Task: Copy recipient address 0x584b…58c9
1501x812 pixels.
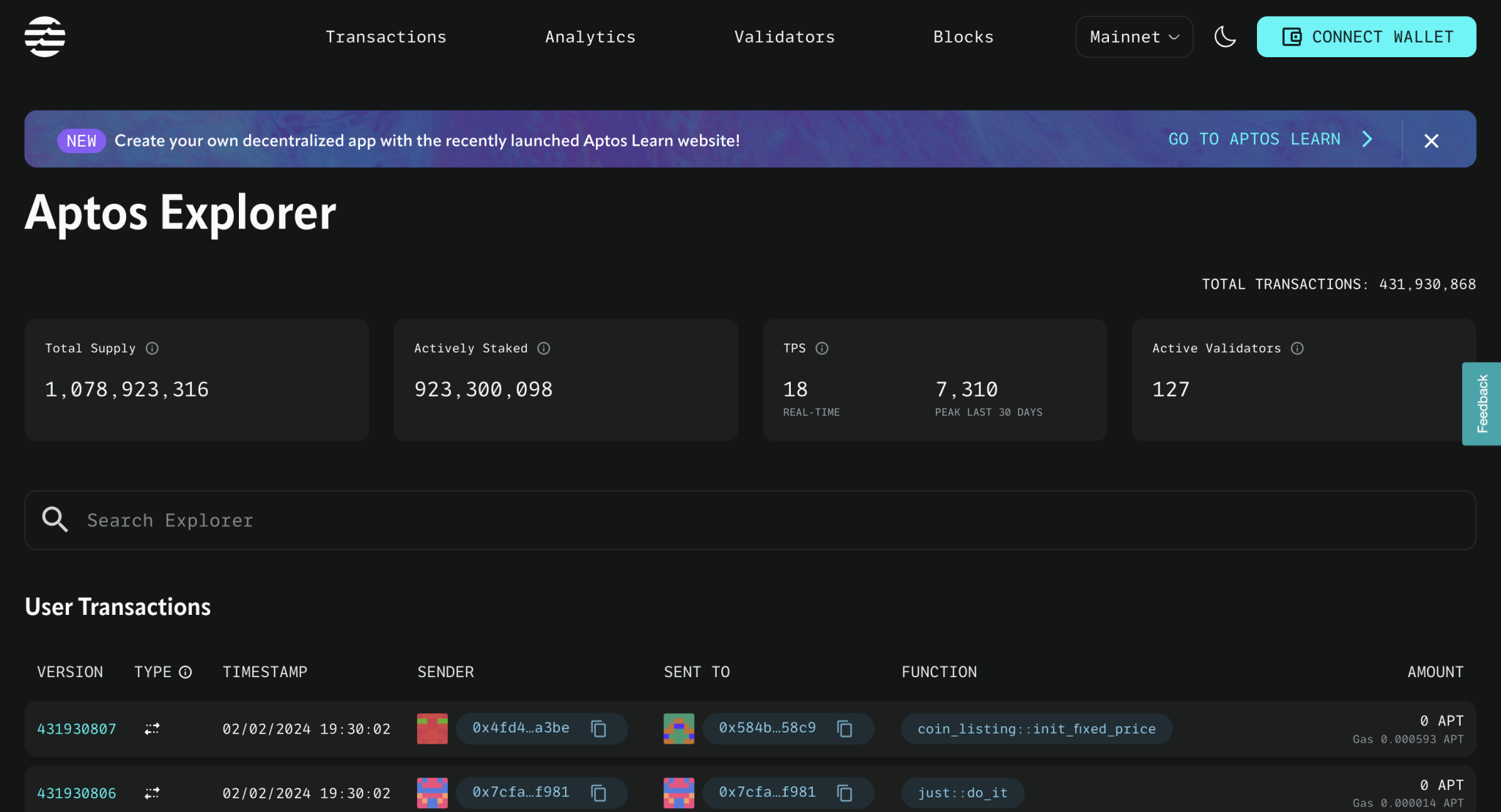Action: click(844, 728)
